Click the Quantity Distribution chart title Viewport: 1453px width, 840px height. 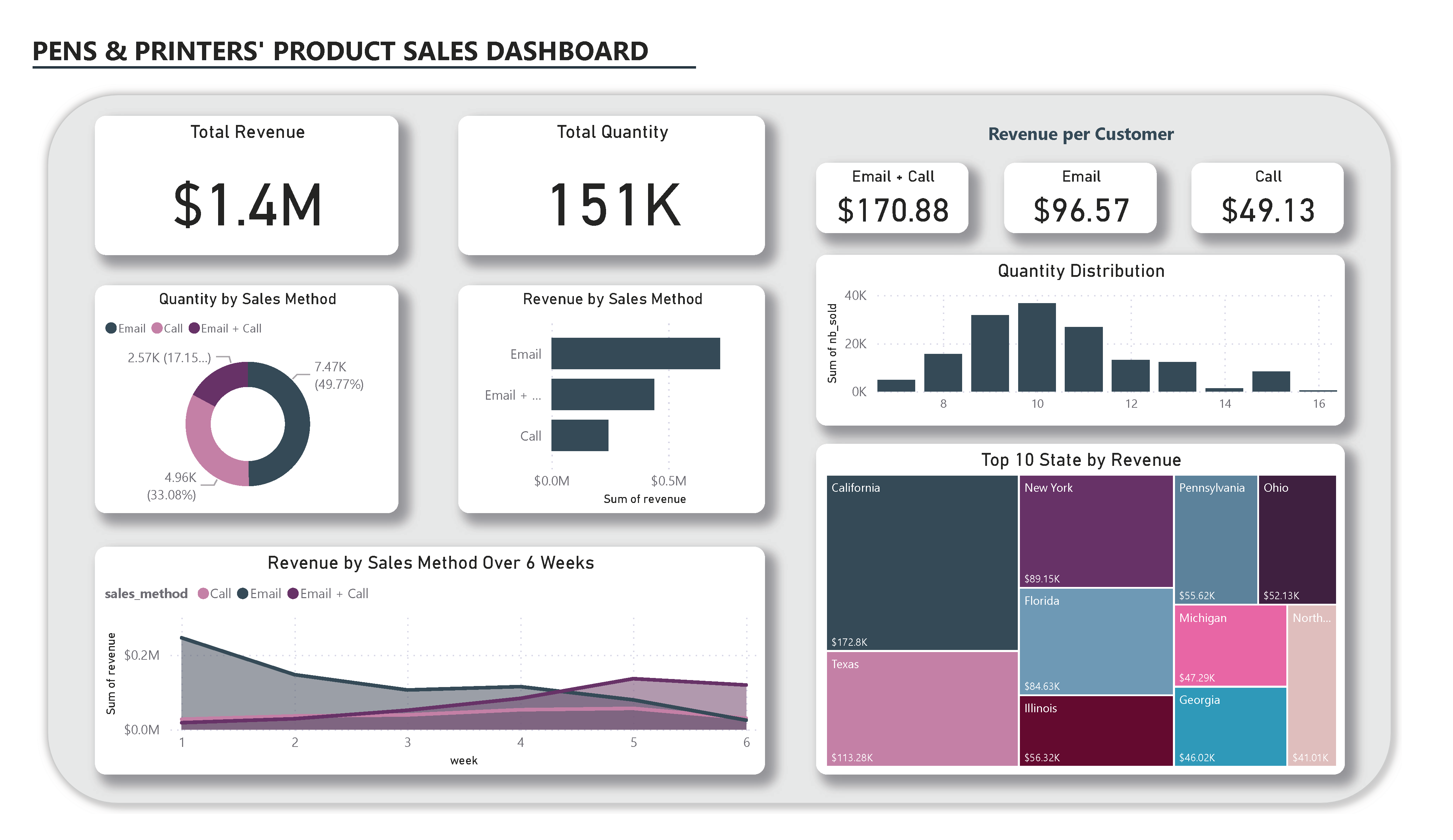point(1082,271)
